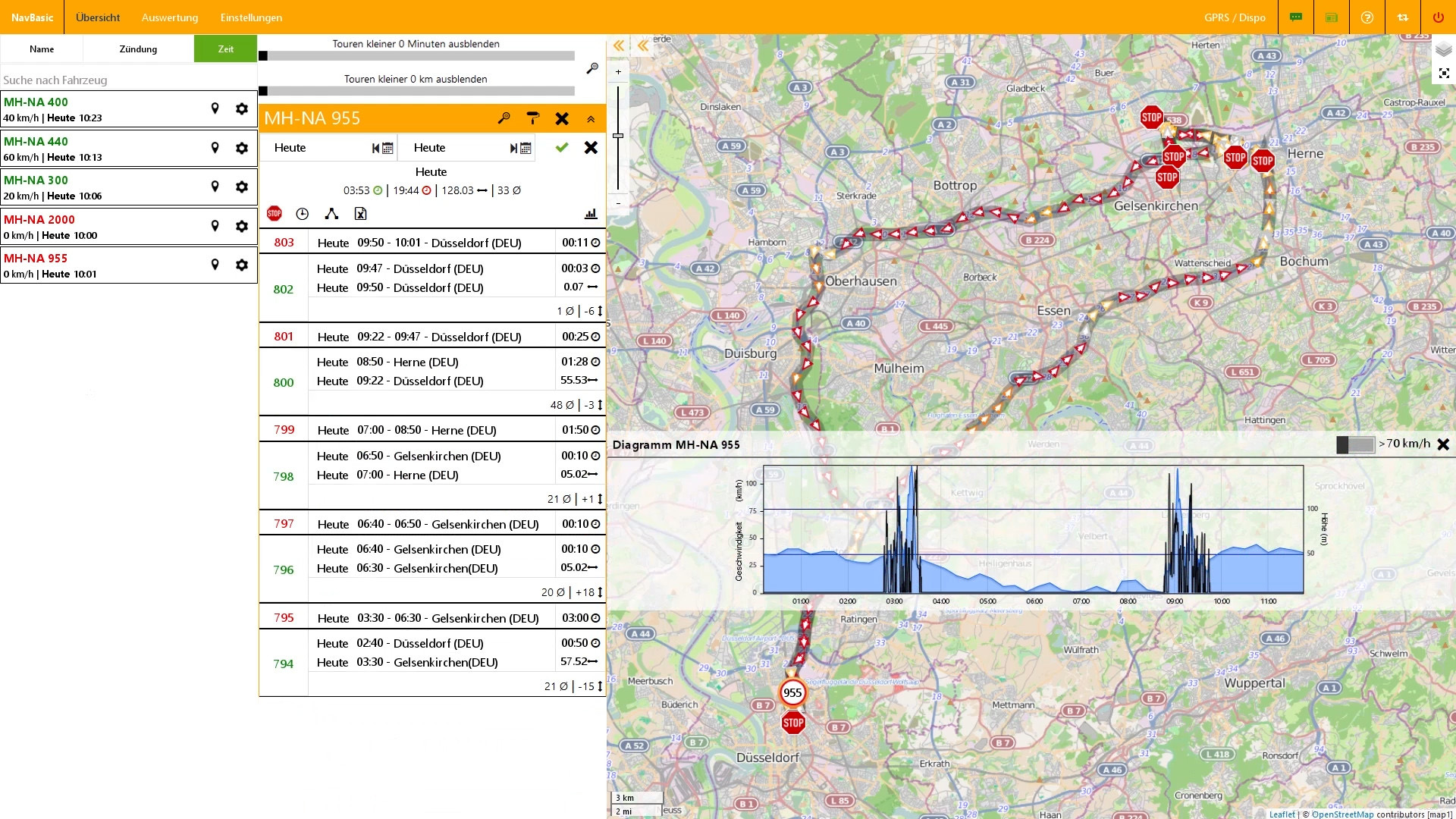This screenshot has width=1456, height=819.
Task: Click the route nodes icon
Action: [x=331, y=214]
